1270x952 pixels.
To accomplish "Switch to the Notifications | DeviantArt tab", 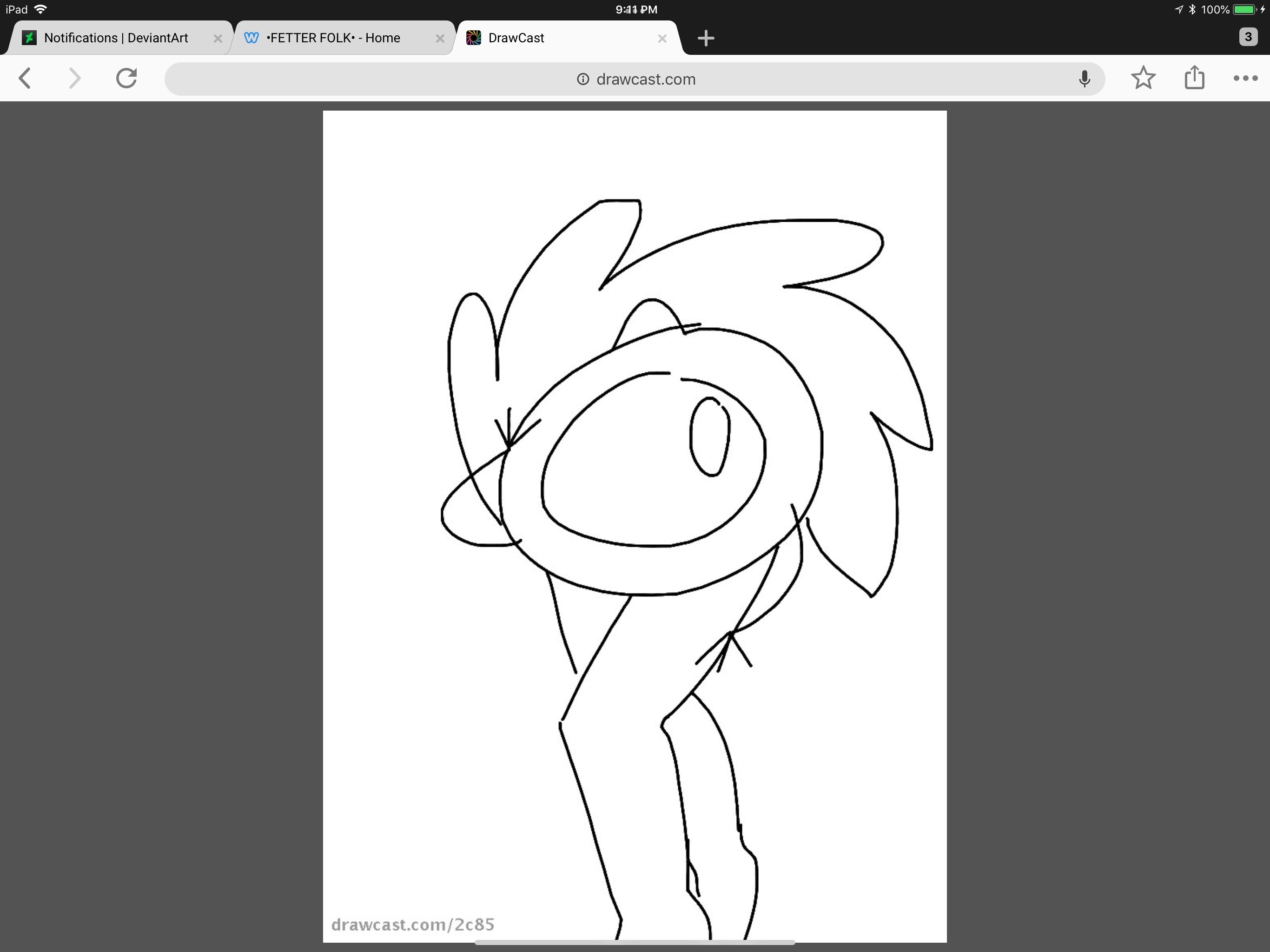I will pyautogui.click(x=116, y=38).
